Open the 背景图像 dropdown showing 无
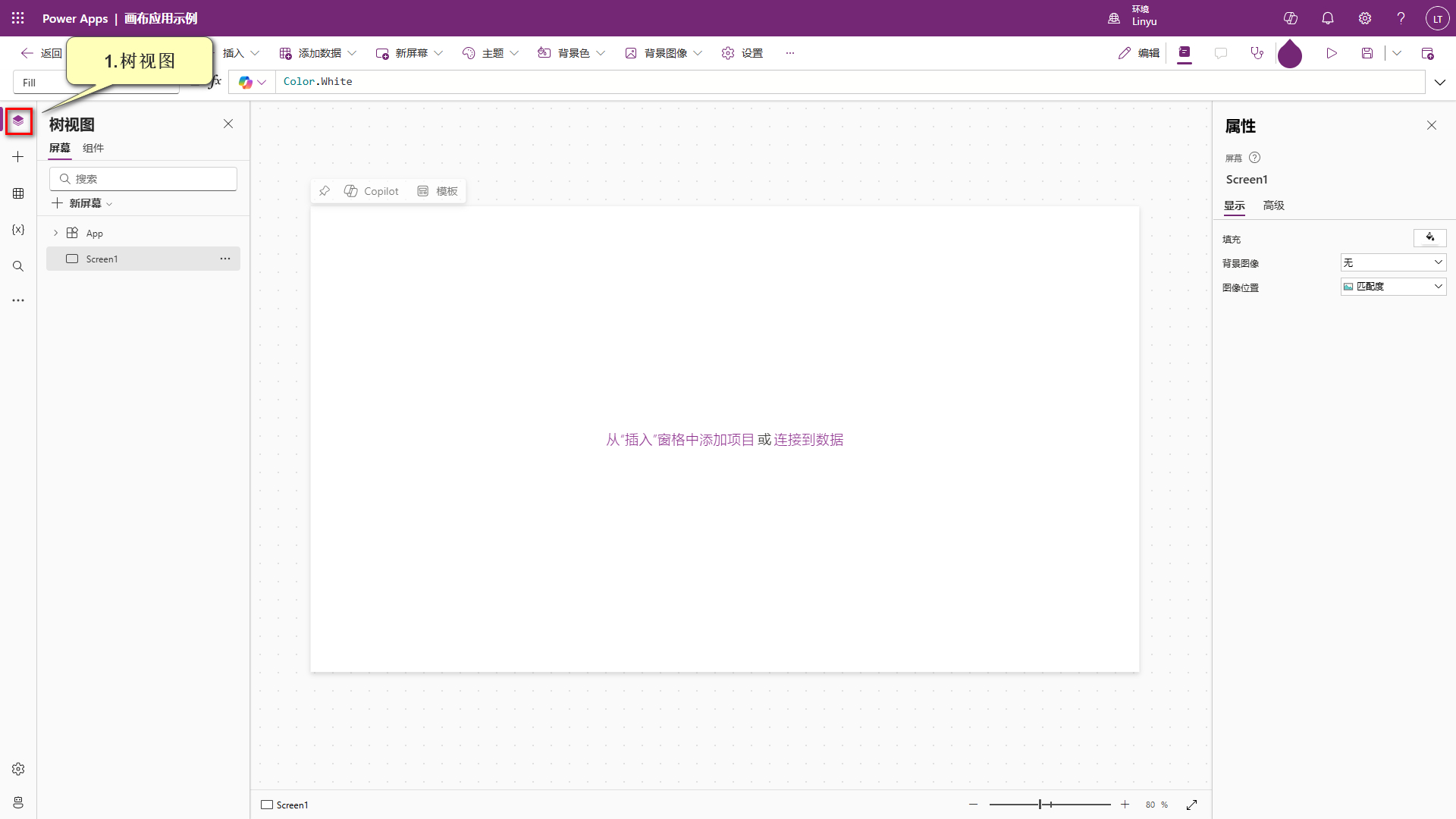The image size is (1456, 819). pos(1393,262)
